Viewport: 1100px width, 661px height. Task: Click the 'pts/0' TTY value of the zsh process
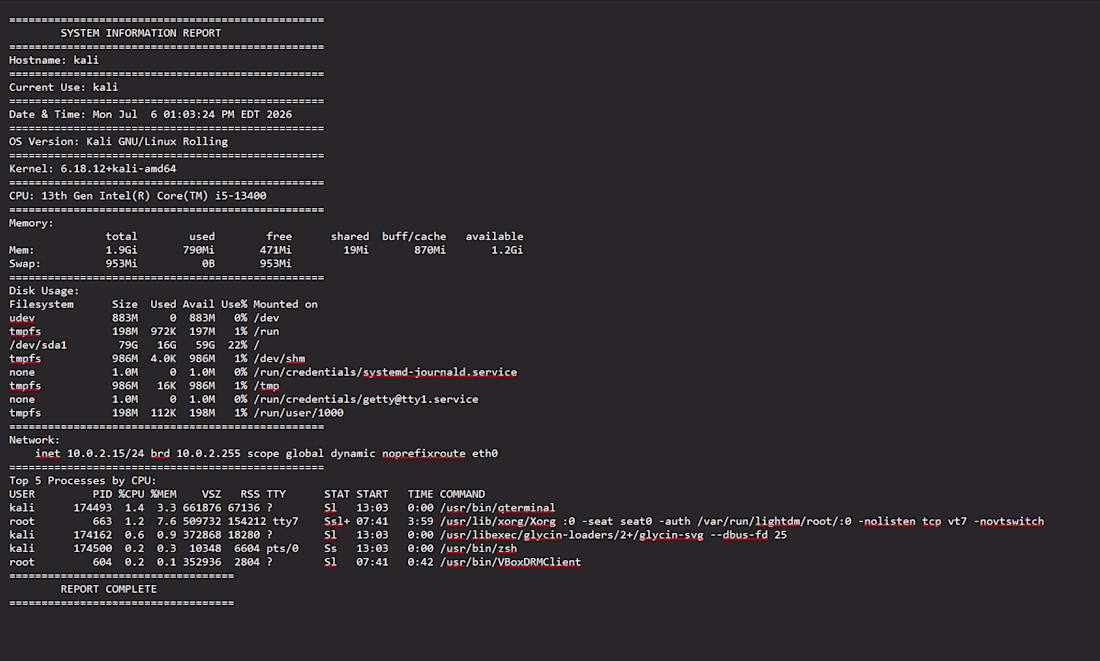click(x=282, y=549)
